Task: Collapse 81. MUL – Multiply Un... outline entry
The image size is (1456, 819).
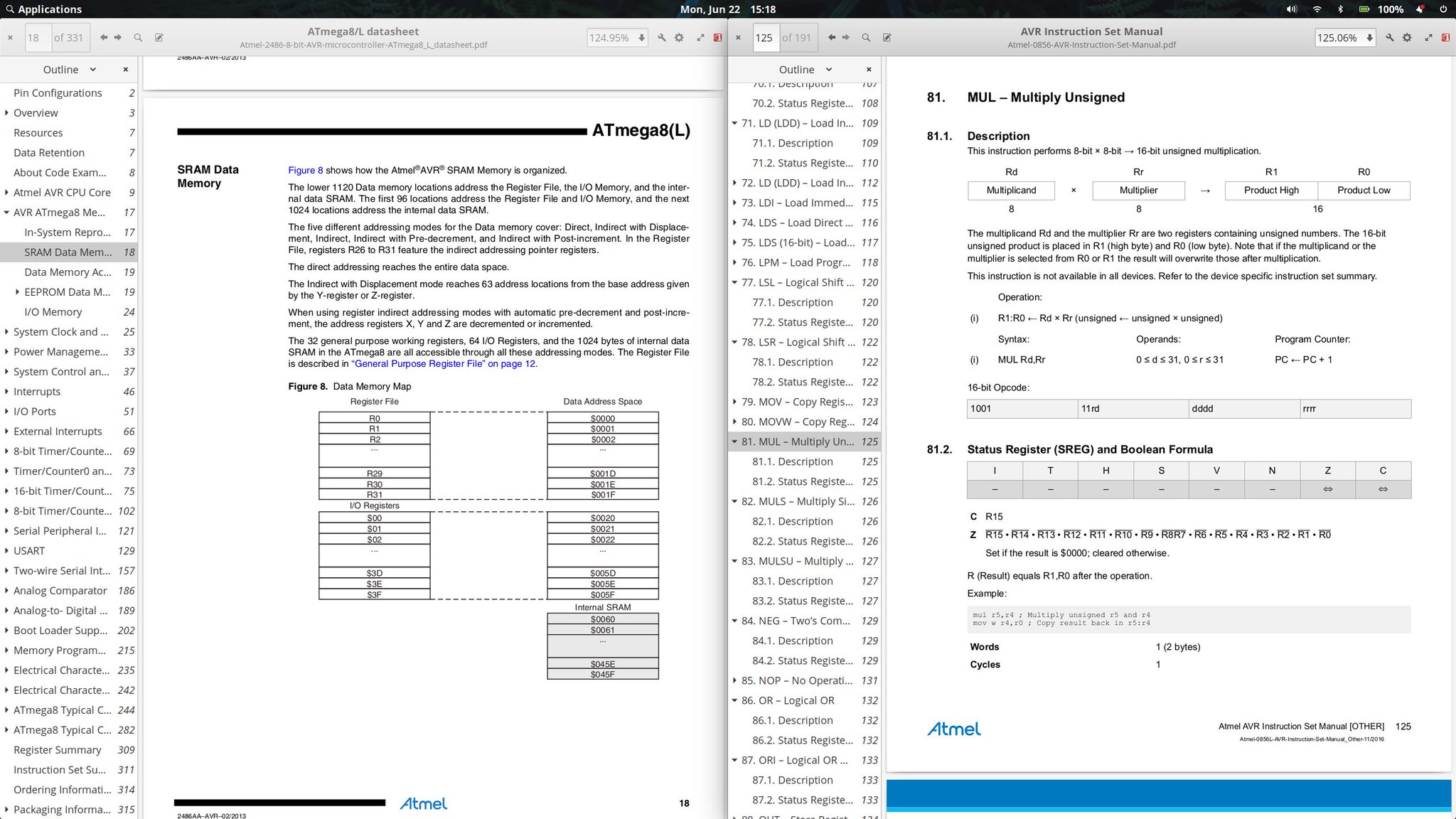Action: click(x=734, y=441)
